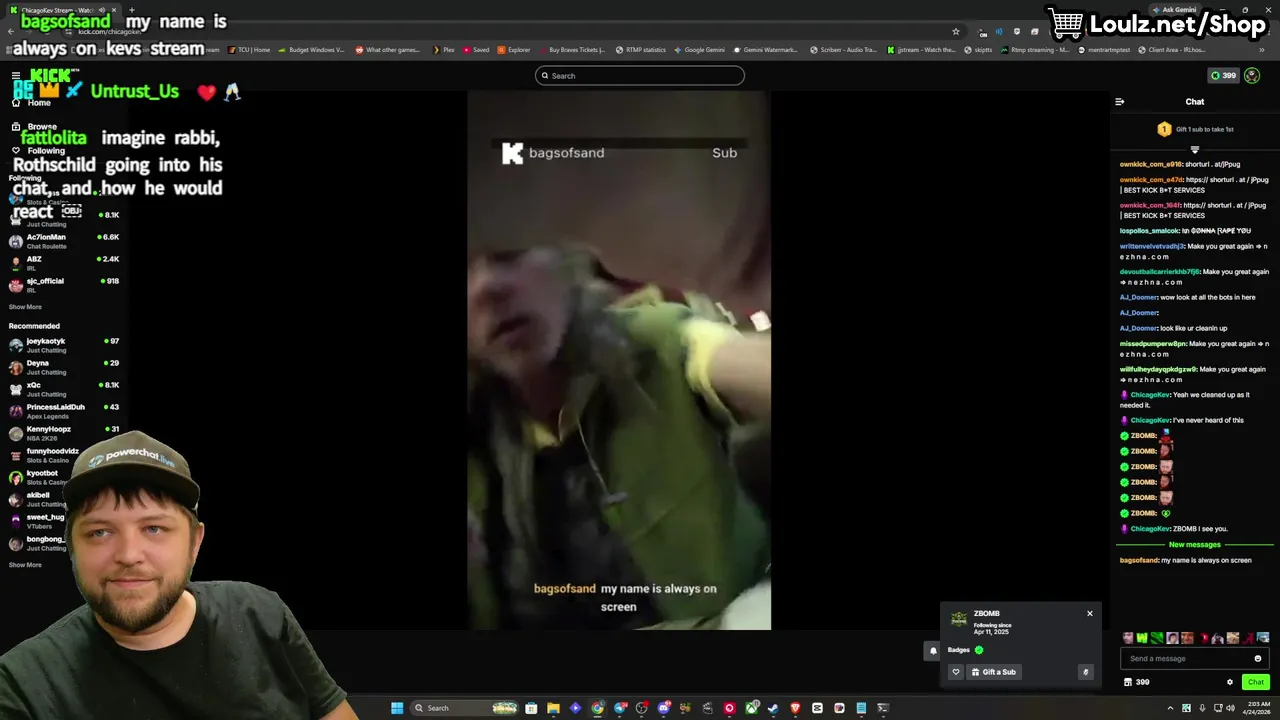This screenshot has height=720, width=1280.
Task: Click the system tray volume icon
Action: point(1230,708)
